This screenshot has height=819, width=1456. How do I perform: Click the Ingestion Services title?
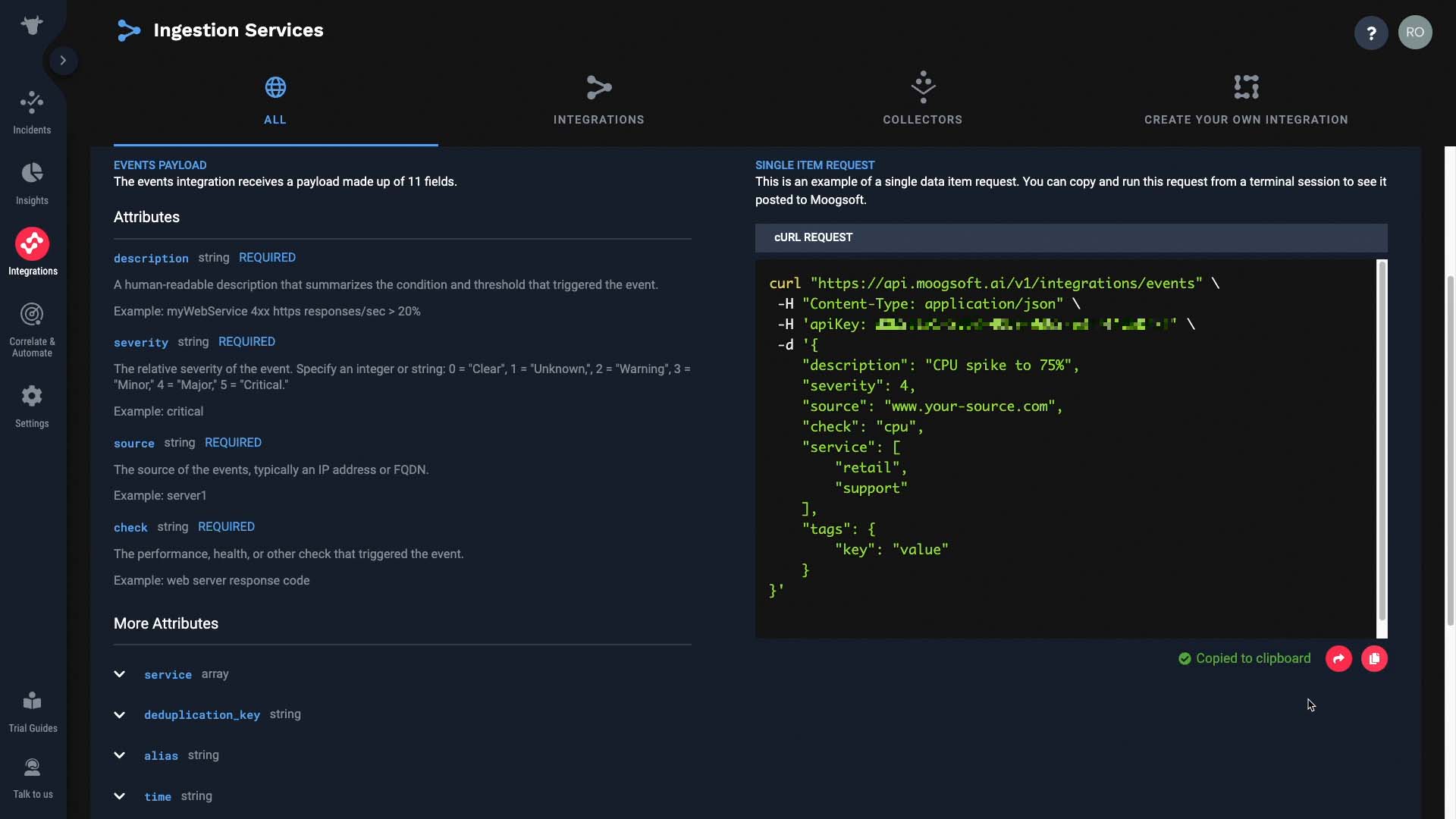pos(238,30)
